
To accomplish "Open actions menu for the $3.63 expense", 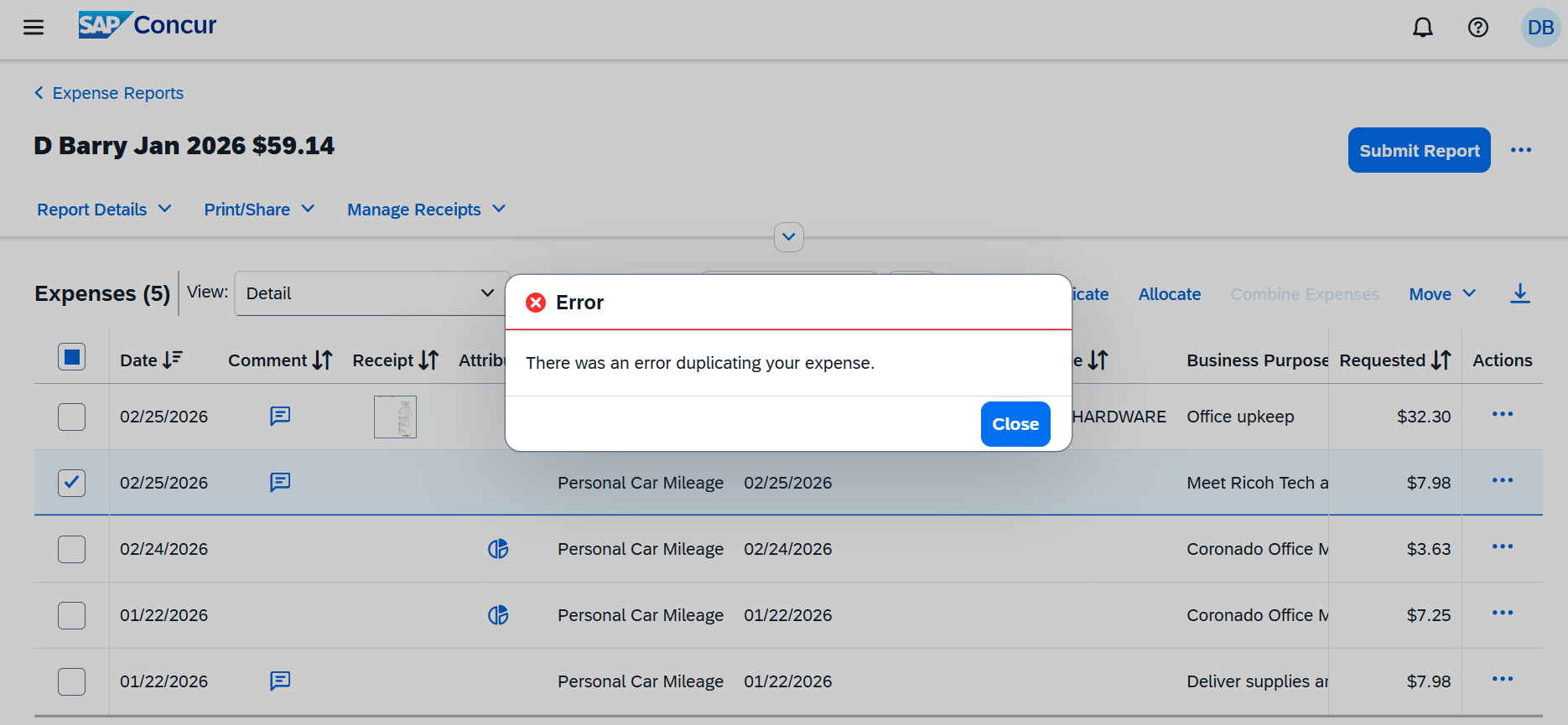I will [x=1503, y=546].
